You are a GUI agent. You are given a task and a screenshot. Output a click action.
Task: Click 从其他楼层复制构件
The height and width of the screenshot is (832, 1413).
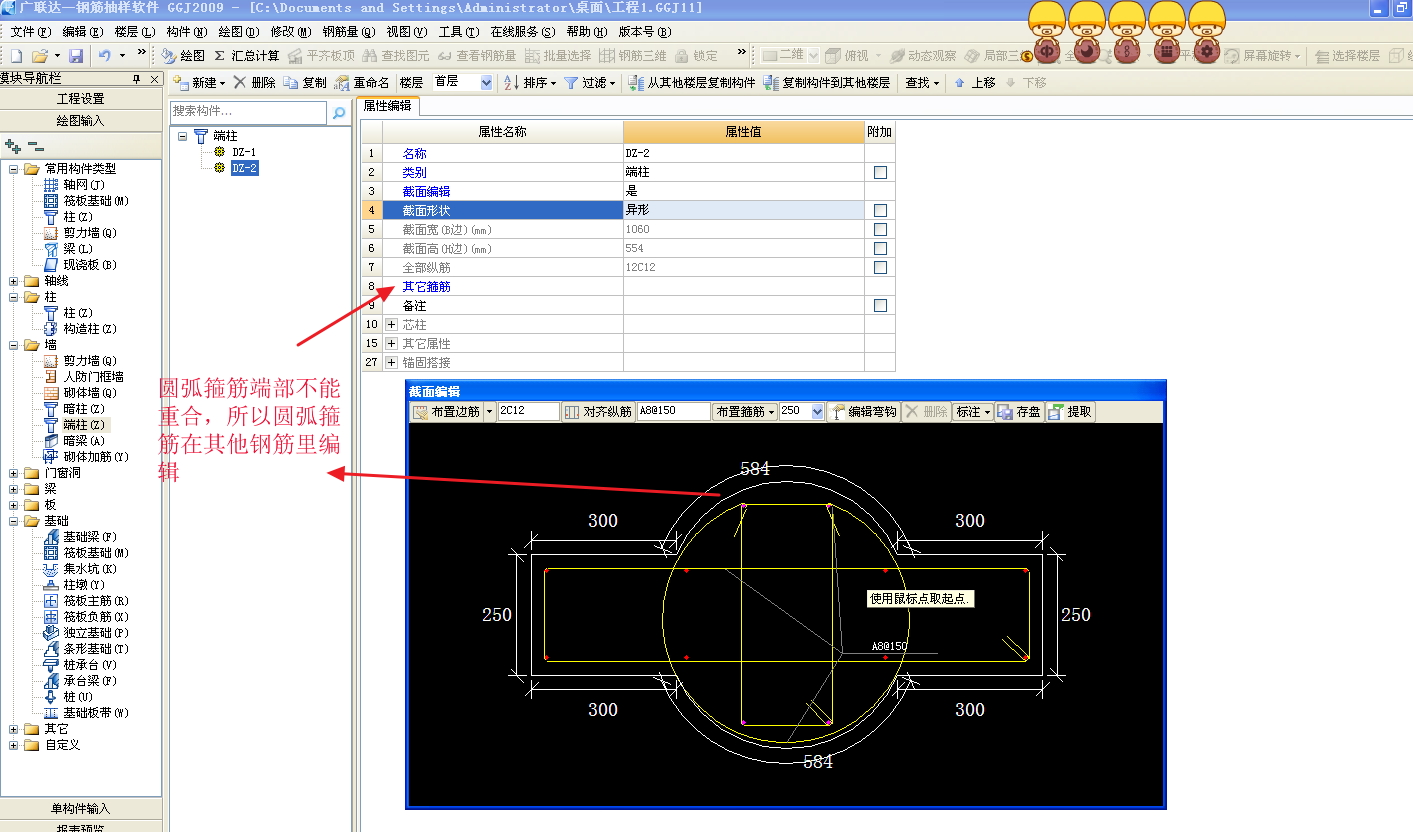[x=692, y=83]
